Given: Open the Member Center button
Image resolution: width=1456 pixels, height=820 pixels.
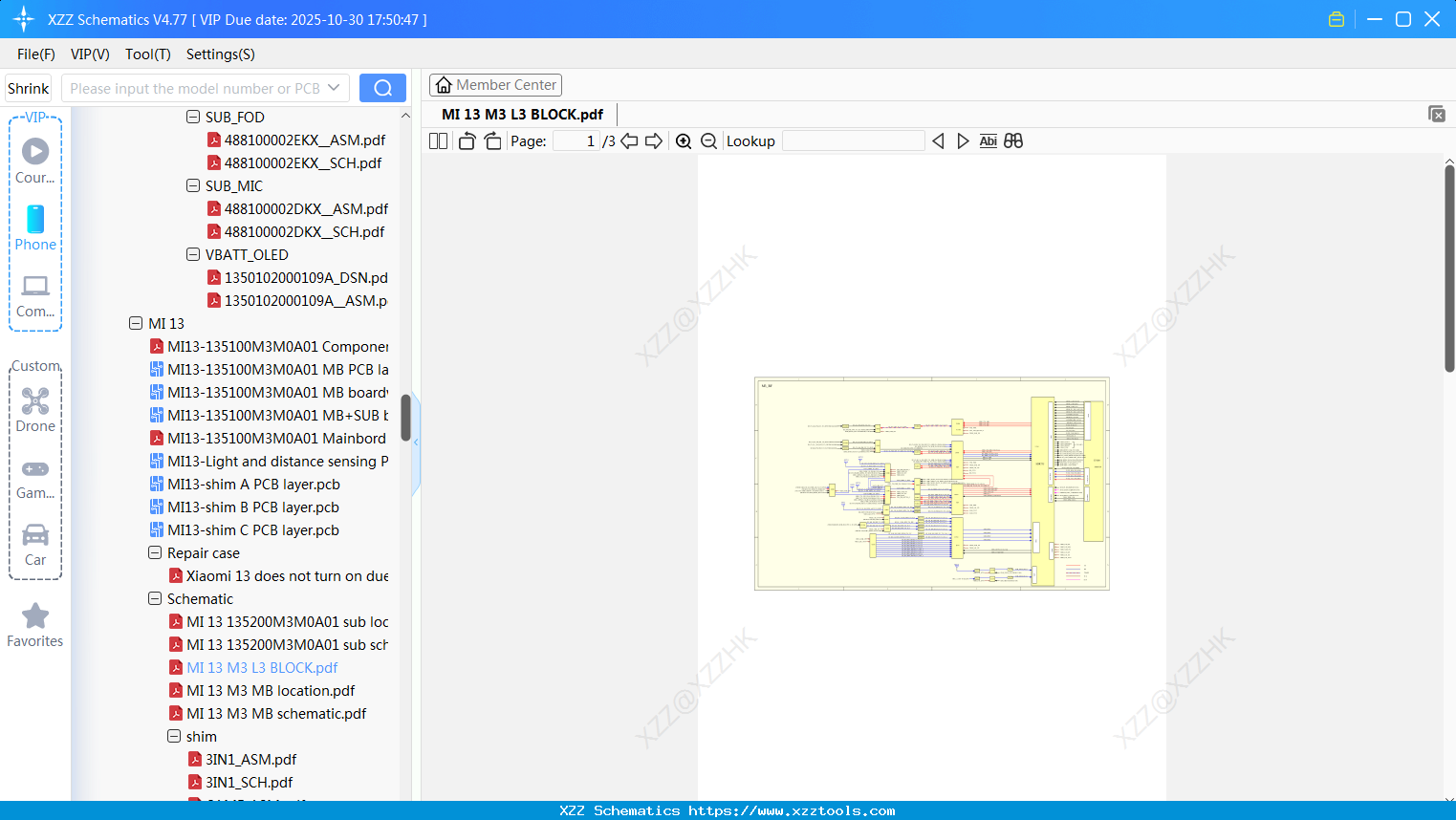Looking at the screenshot, I should [495, 85].
